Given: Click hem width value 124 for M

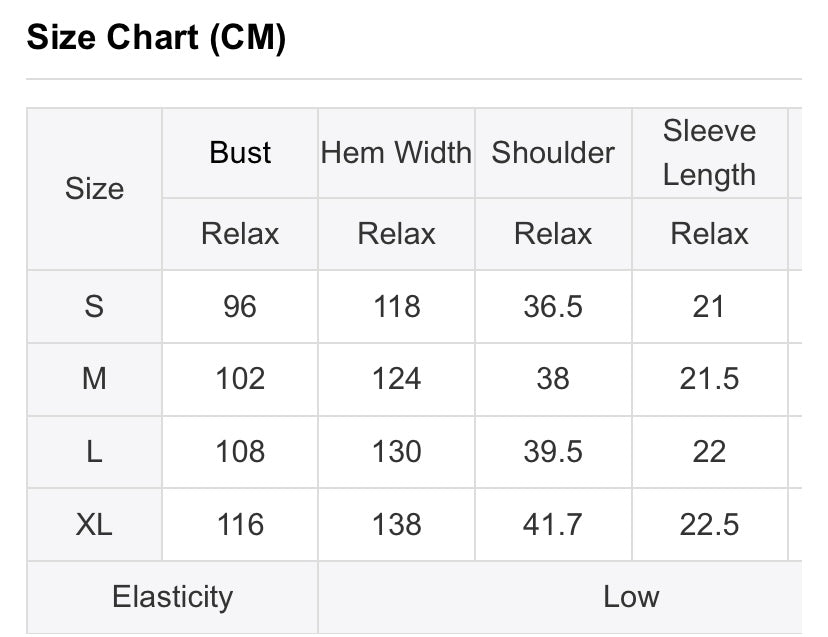Looking at the screenshot, I should click(396, 379).
